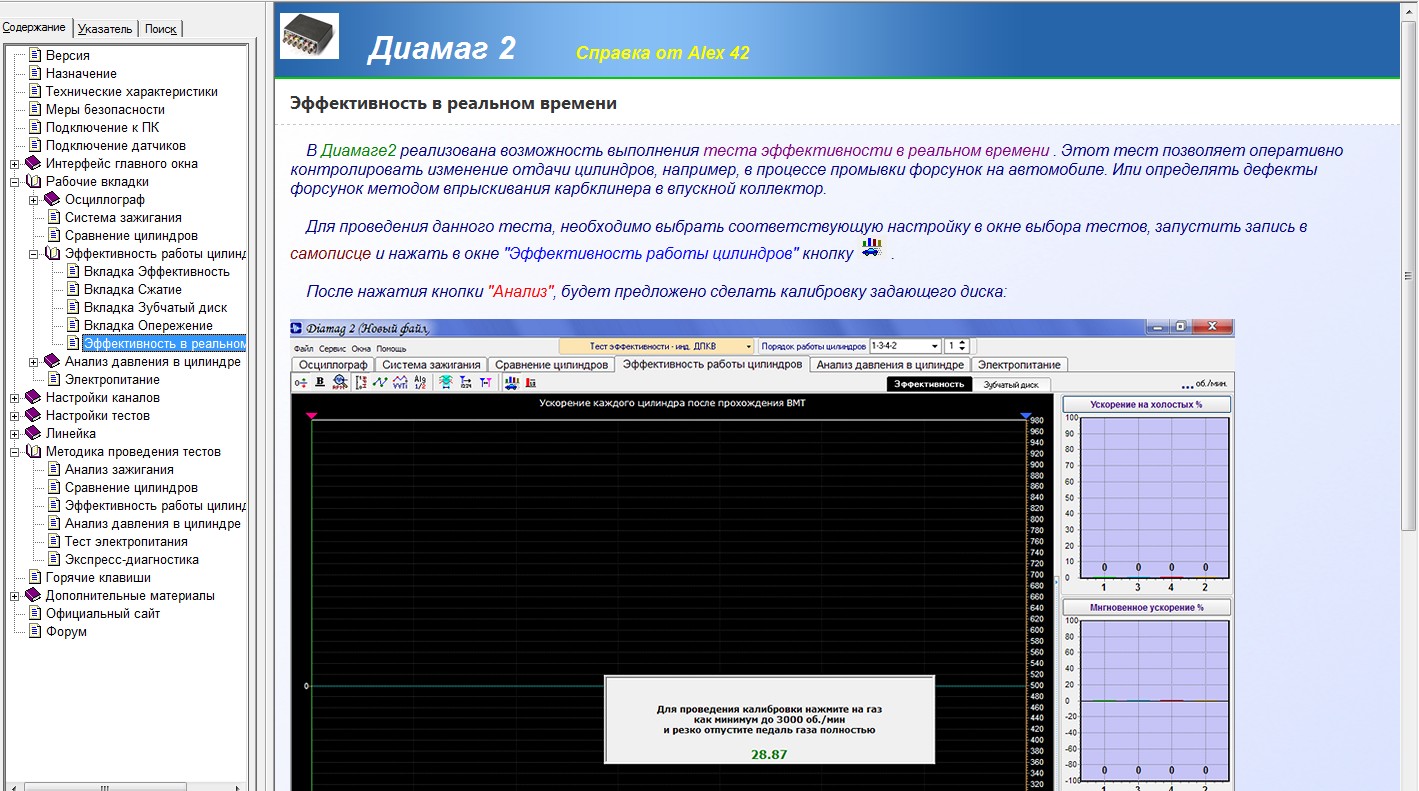Click the pink triangle marker on the graph

pos(311,415)
